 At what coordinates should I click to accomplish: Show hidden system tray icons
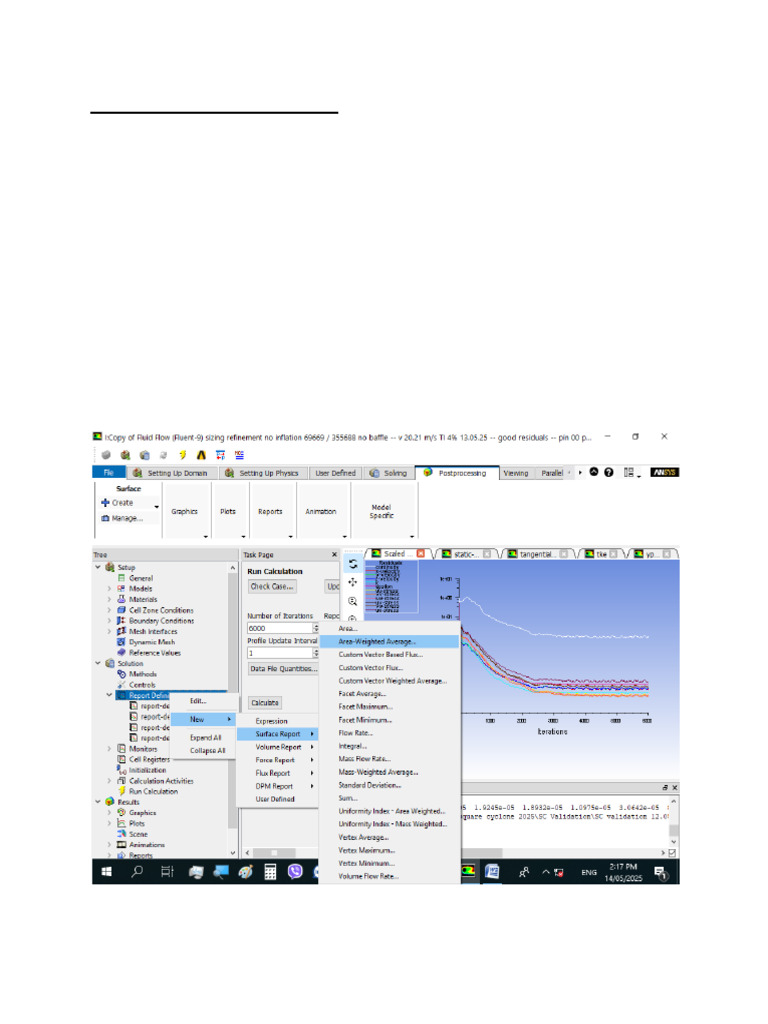pos(546,872)
